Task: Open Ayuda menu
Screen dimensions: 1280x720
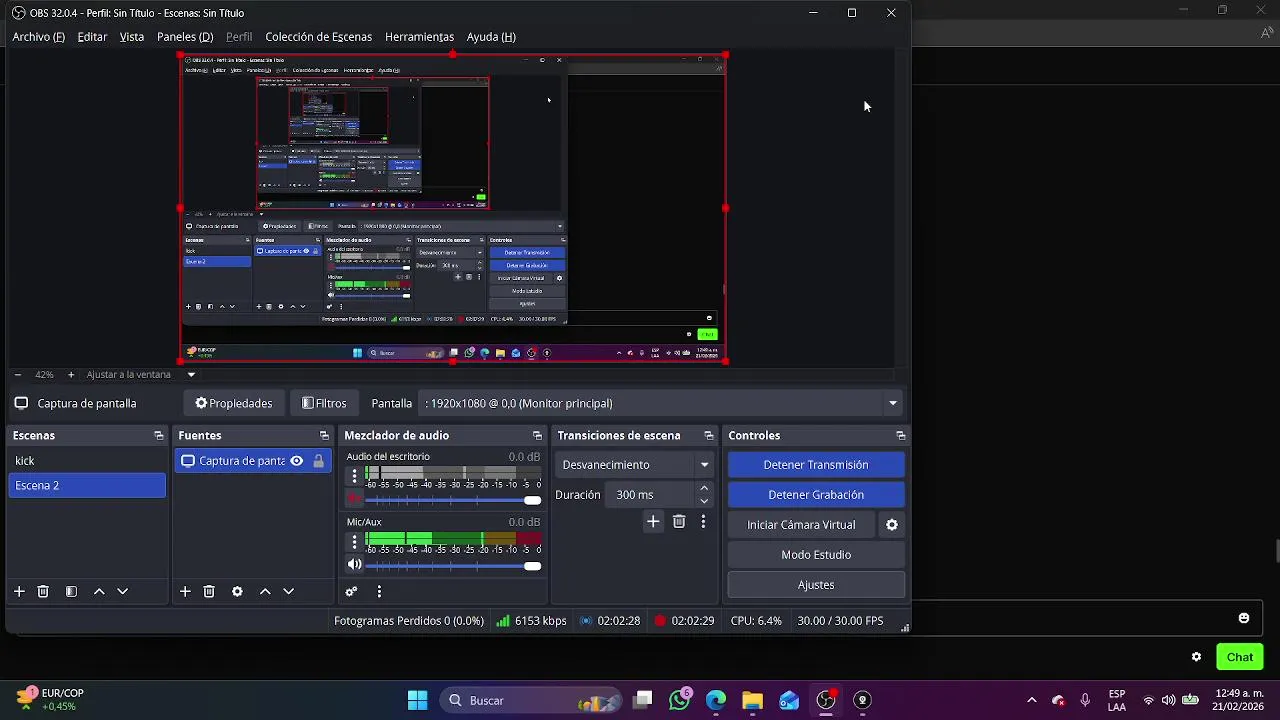Action: pos(491,37)
